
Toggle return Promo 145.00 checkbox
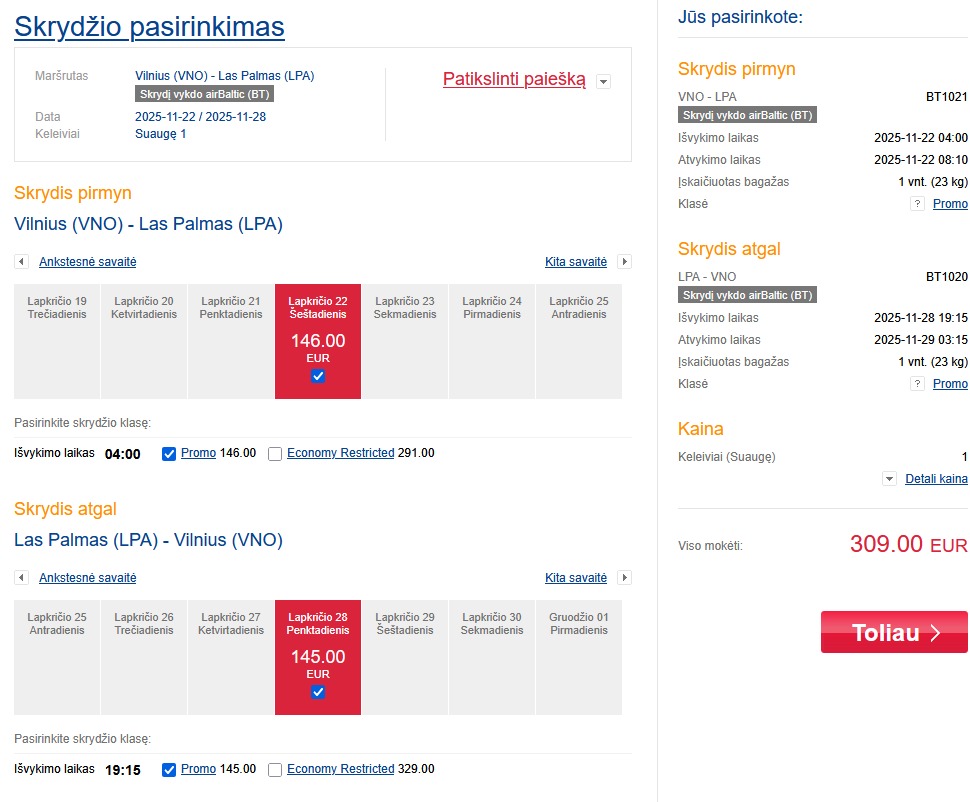[169, 769]
